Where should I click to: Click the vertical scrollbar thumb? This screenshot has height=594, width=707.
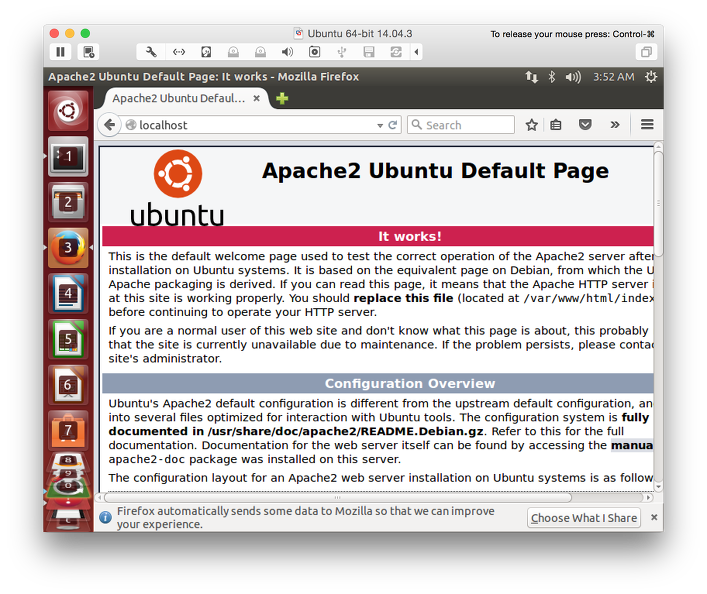point(658,204)
